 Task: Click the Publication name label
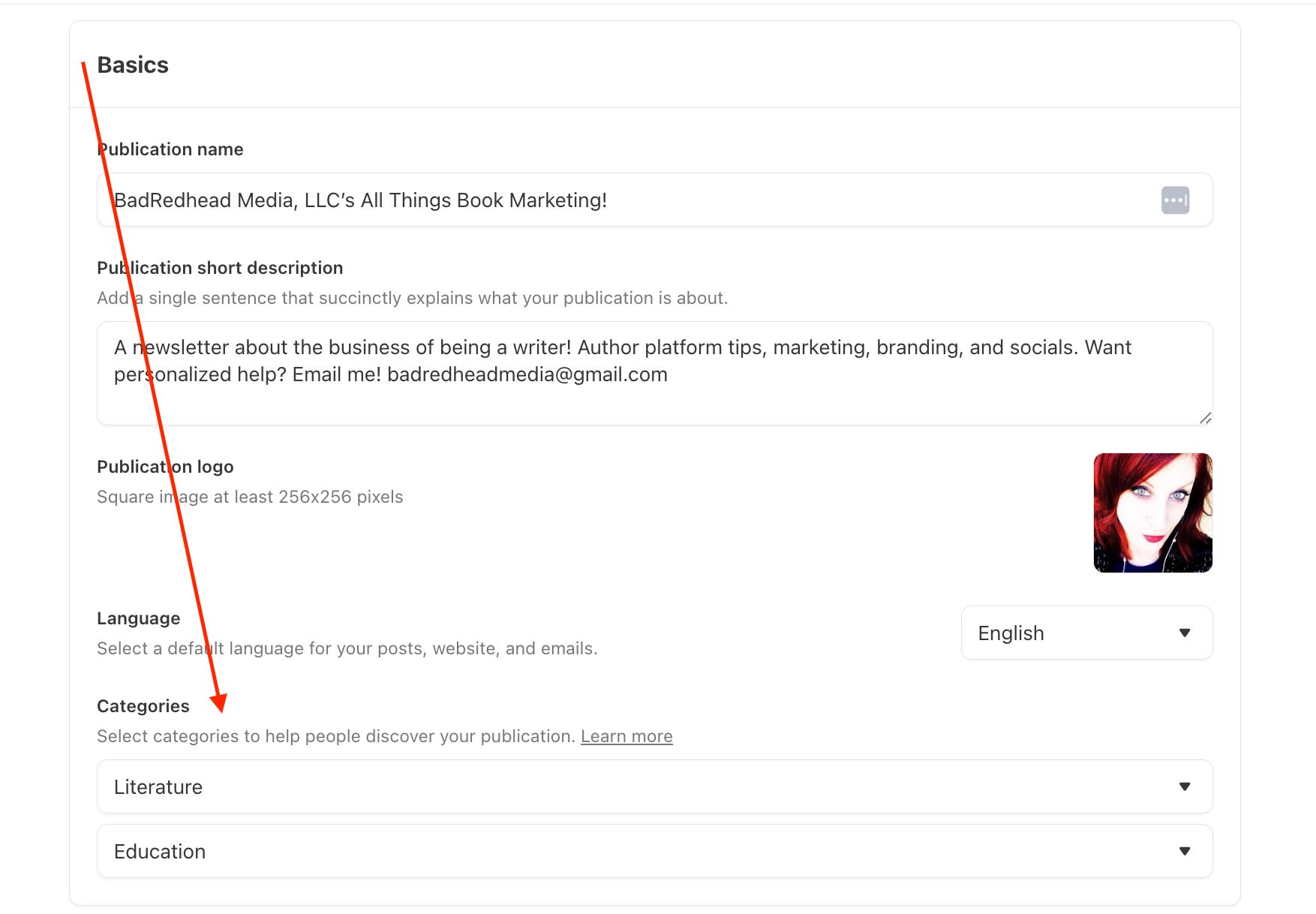pos(170,149)
